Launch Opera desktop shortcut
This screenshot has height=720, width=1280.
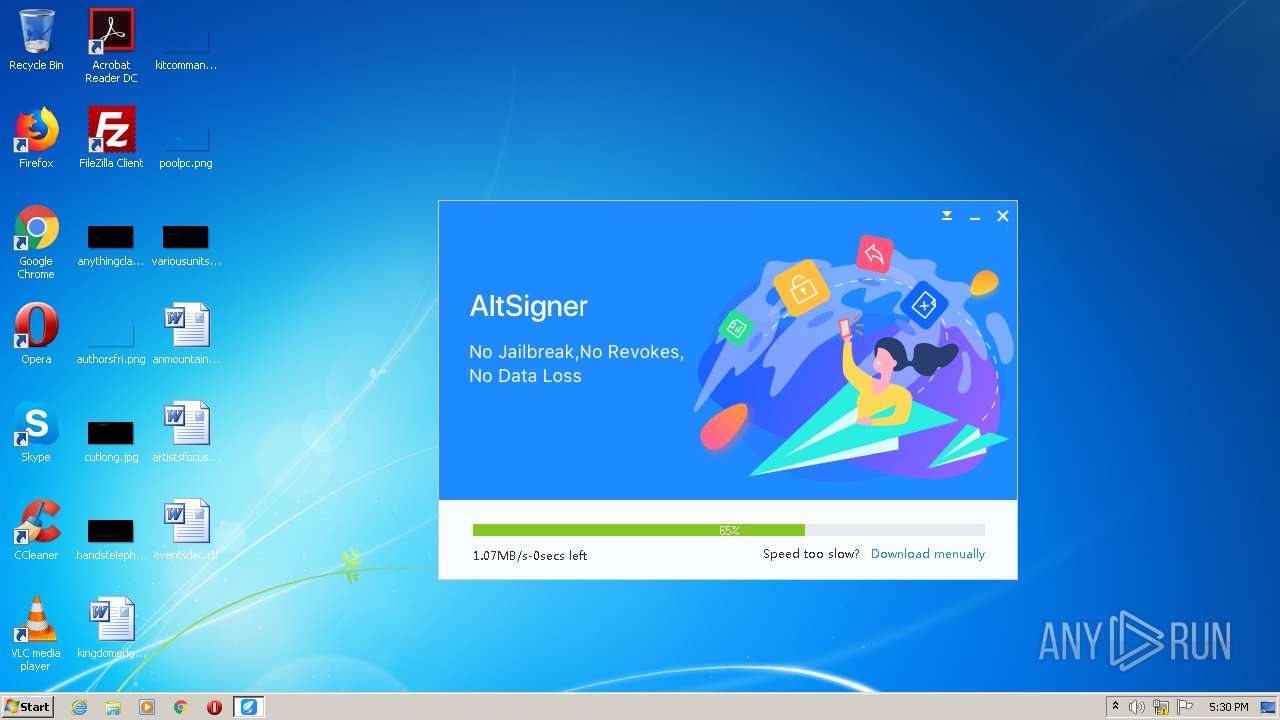coord(36,334)
